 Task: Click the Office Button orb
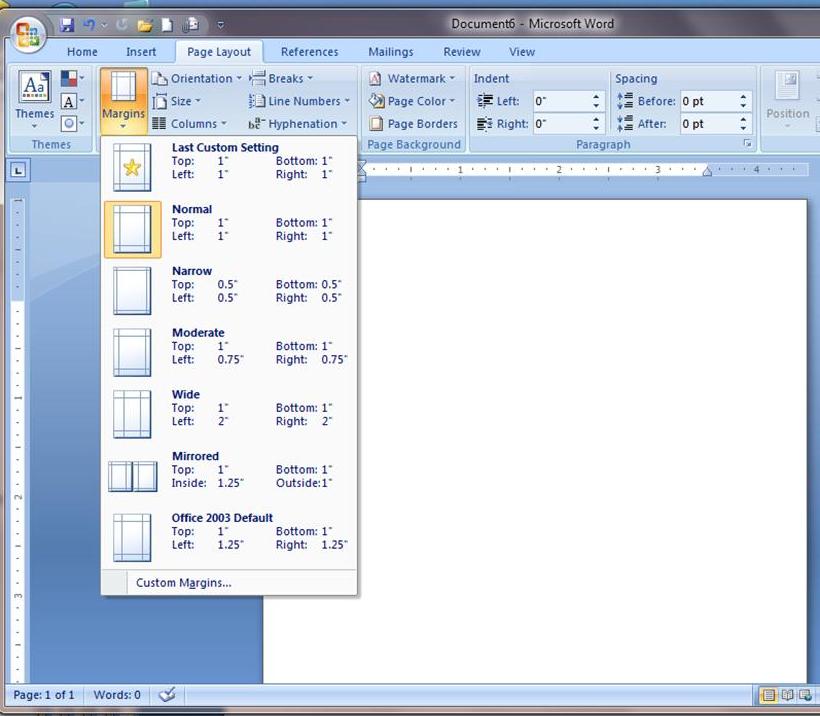click(27, 36)
